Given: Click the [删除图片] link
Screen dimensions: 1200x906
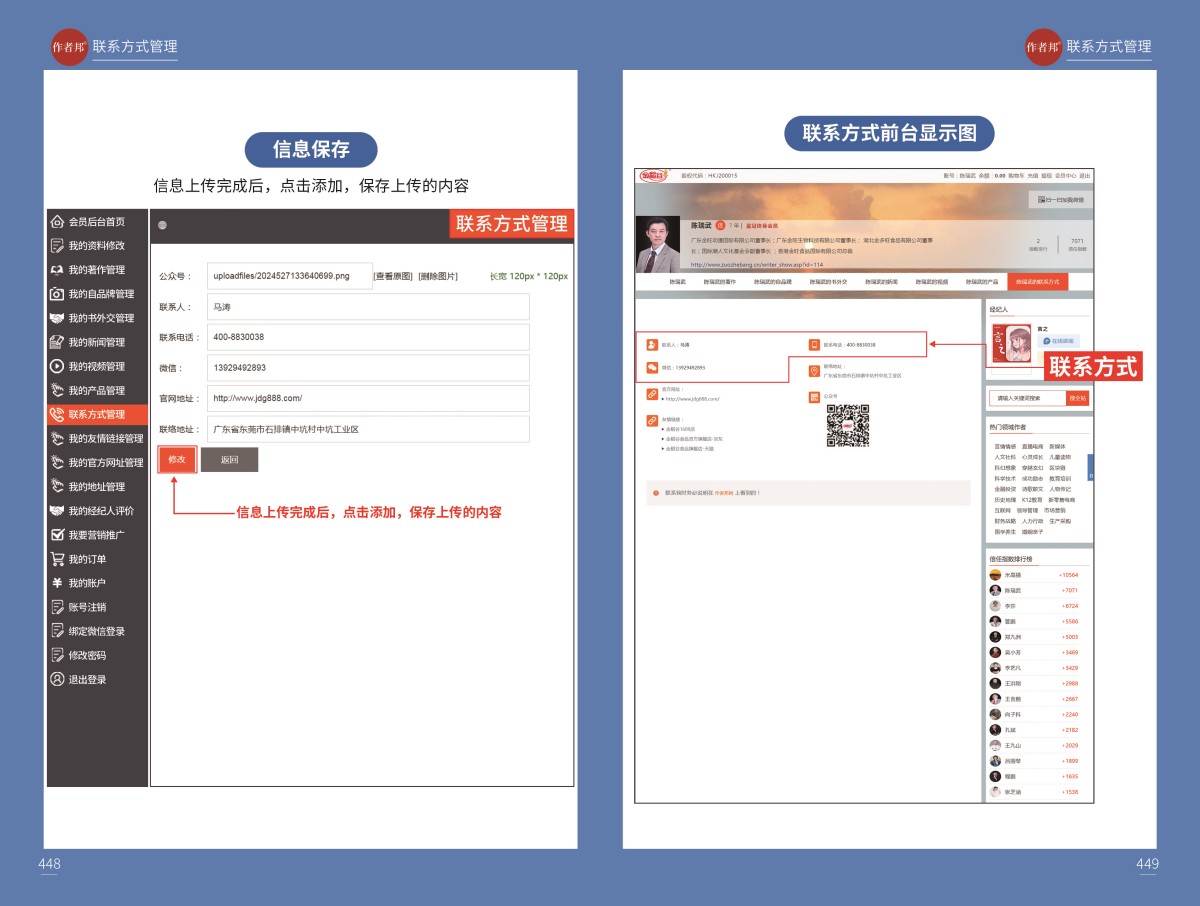Looking at the screenshot, I should [438, 276].
